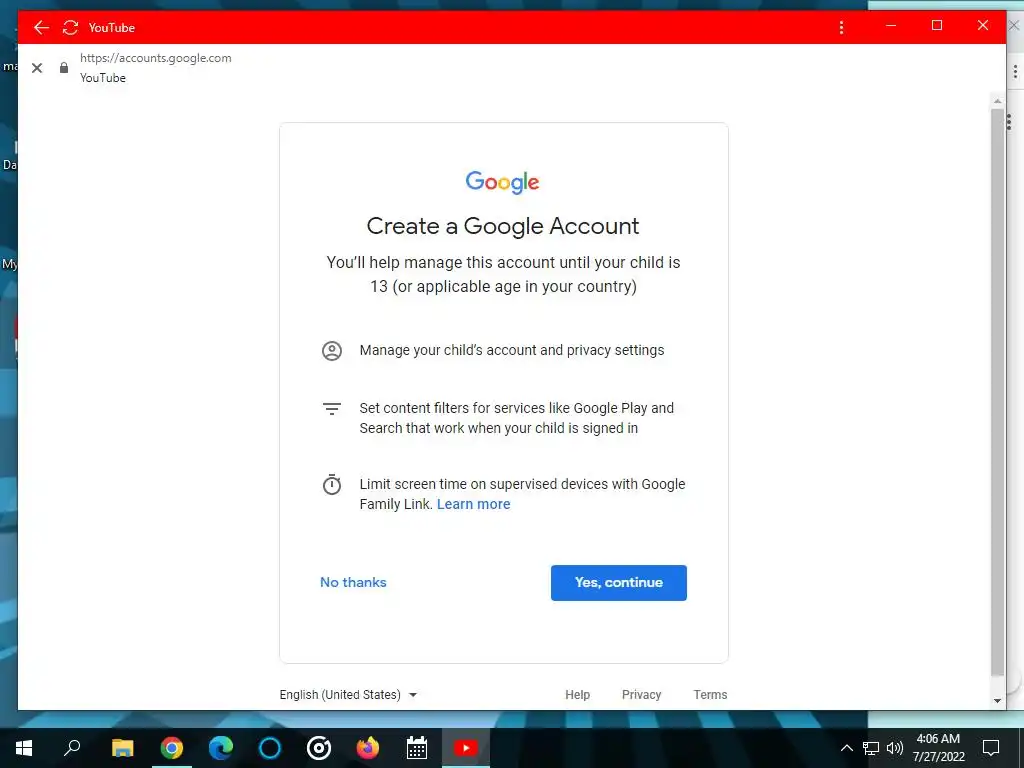
Task: Open taskbar search magnifier
Action: 72,748
